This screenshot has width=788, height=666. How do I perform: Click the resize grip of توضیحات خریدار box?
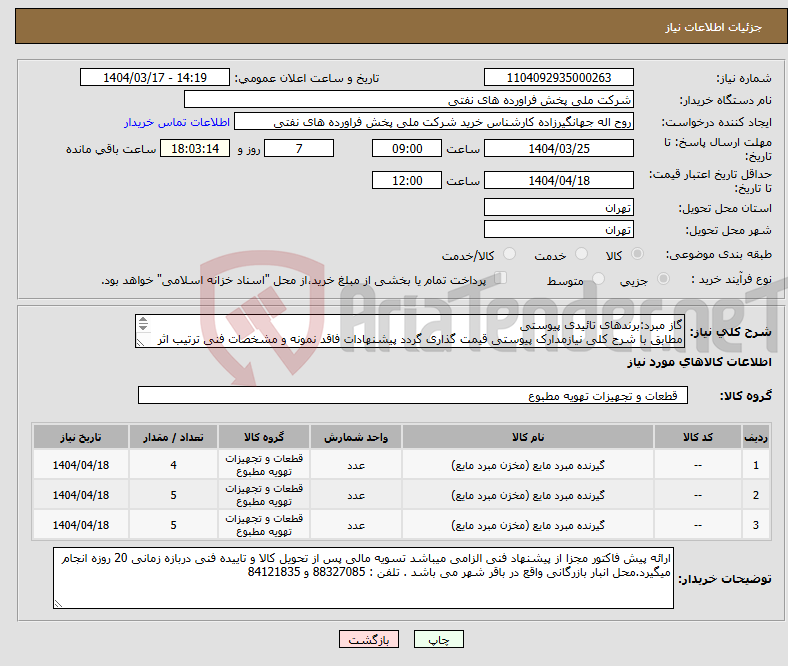point(58,604)
